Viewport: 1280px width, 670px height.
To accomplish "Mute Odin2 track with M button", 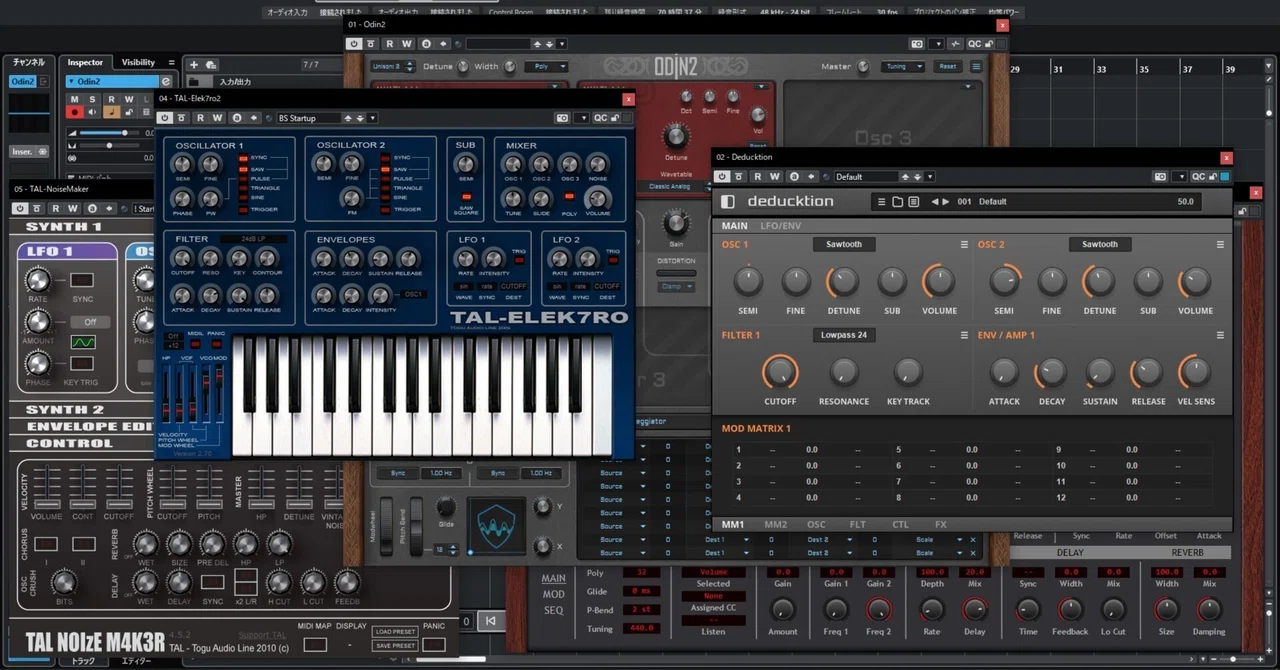I will (74, 99).
